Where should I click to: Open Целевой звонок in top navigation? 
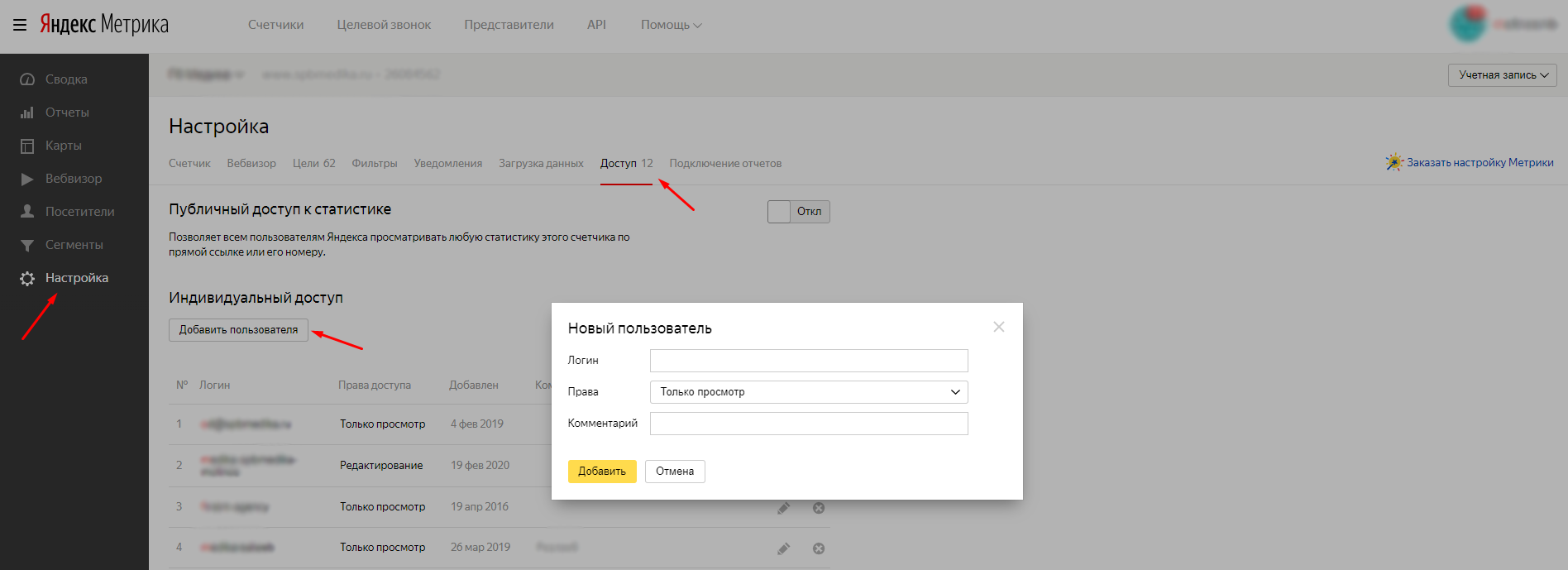(384, 25)
